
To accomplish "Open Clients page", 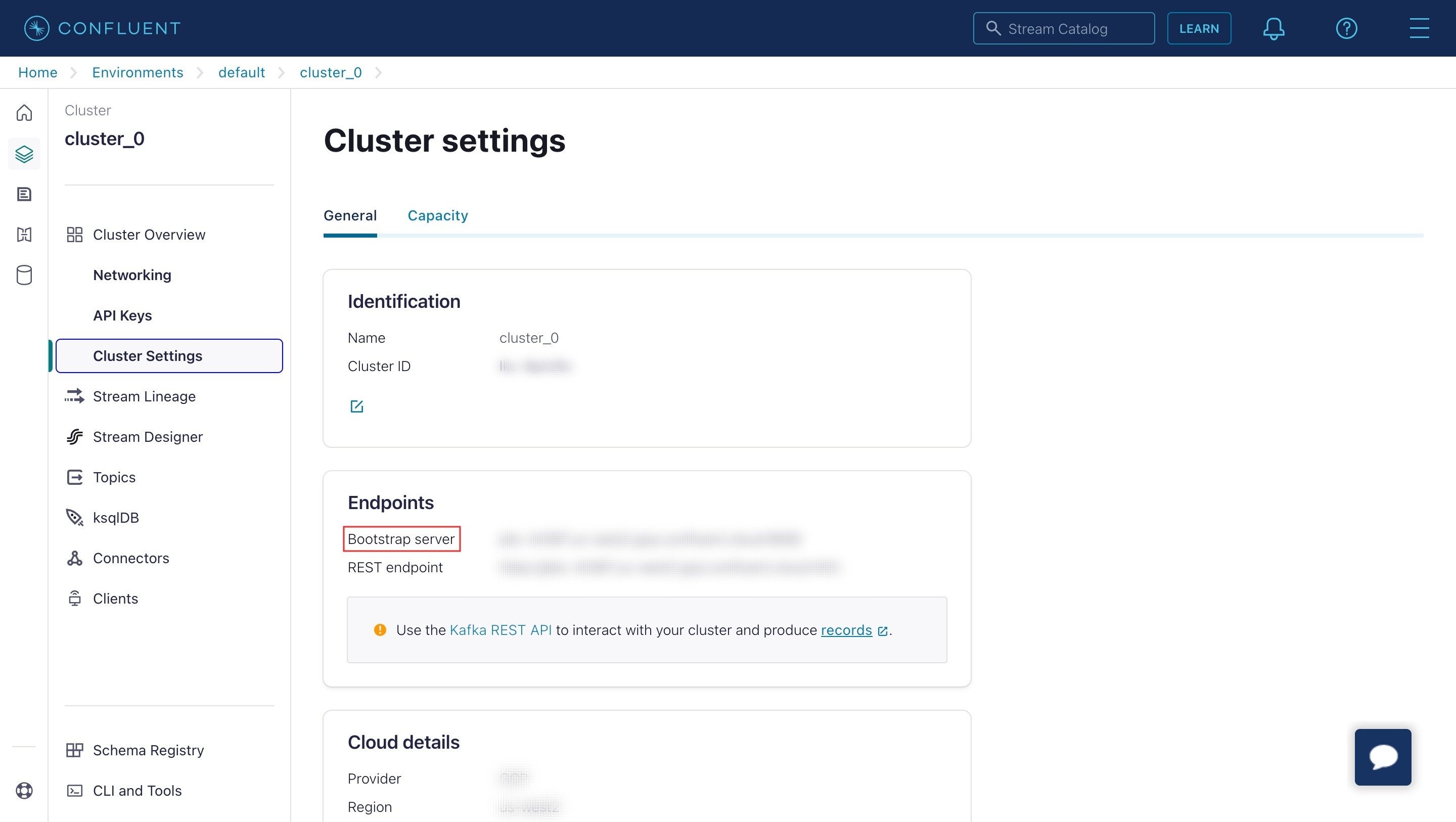I will pos(115,598).
